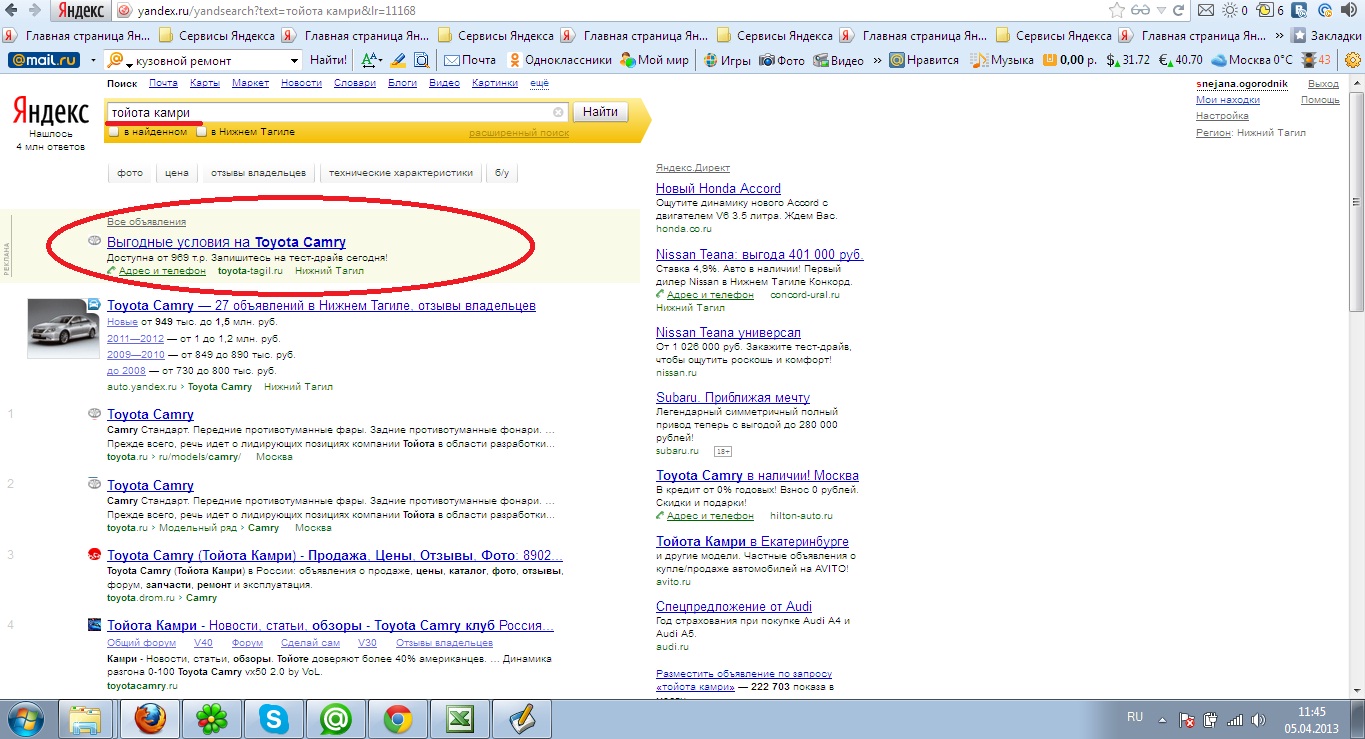Click the font size icon in the Mail.ru toolbar

(369, 60)
